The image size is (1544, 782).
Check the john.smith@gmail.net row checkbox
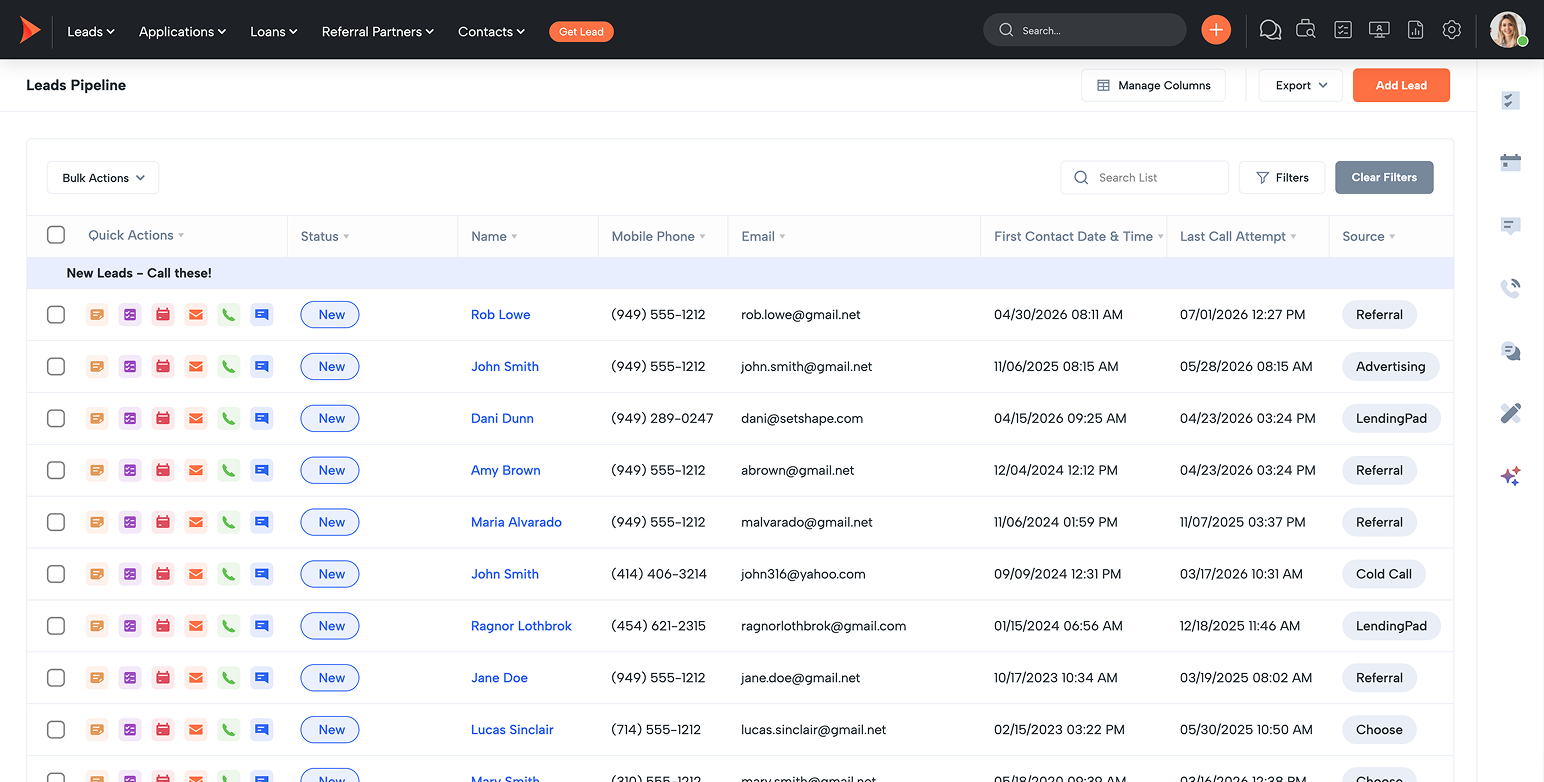point(56,366)
